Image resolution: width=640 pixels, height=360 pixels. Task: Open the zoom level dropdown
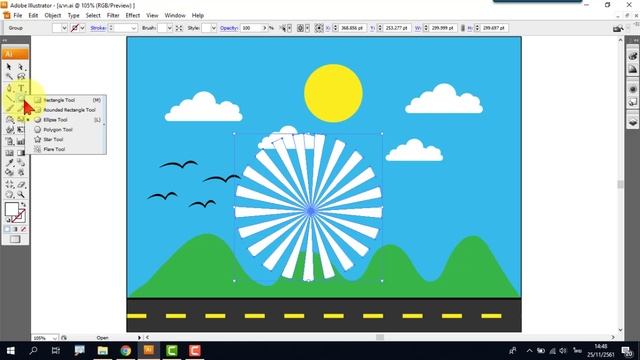pyautogui.click(x=55, y=338)
